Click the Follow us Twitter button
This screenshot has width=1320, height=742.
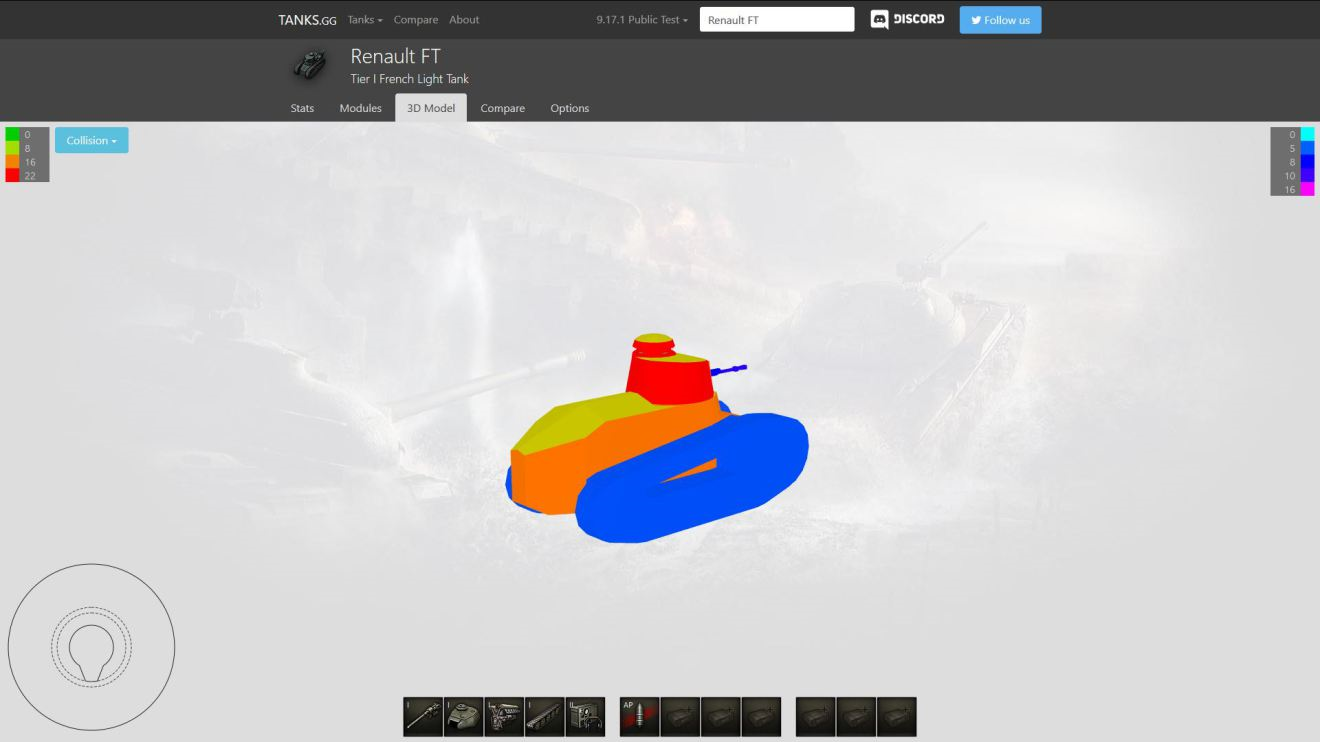pyautogui.click(x=1000, y=20)
